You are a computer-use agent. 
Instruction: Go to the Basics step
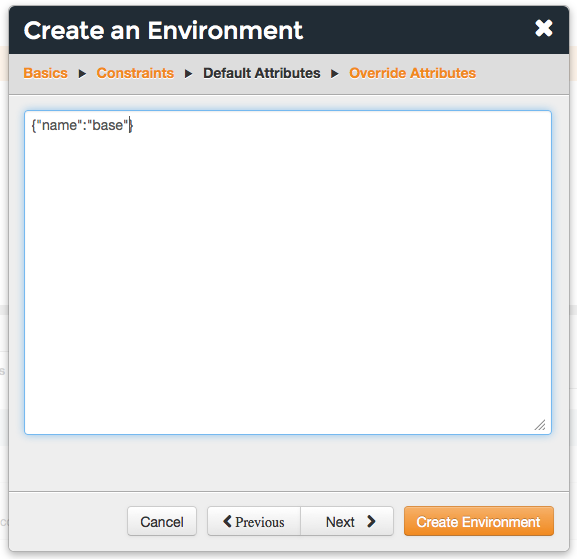[46, 73]
